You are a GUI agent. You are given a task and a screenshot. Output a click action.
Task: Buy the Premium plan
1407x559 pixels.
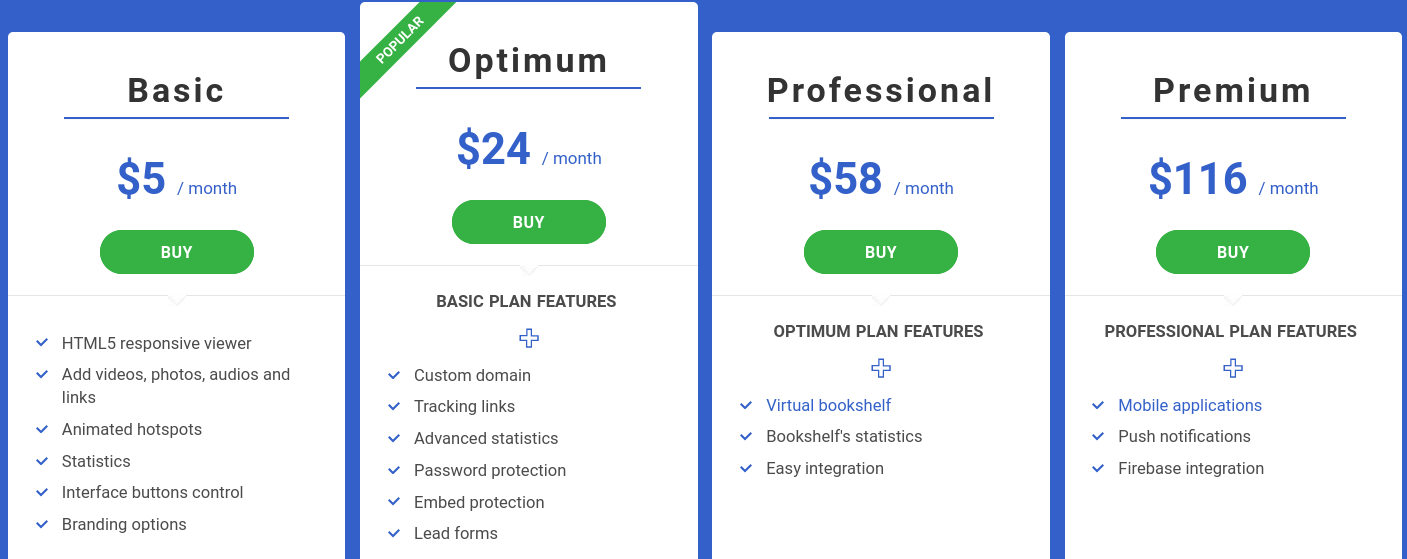tap(1233, 252)
